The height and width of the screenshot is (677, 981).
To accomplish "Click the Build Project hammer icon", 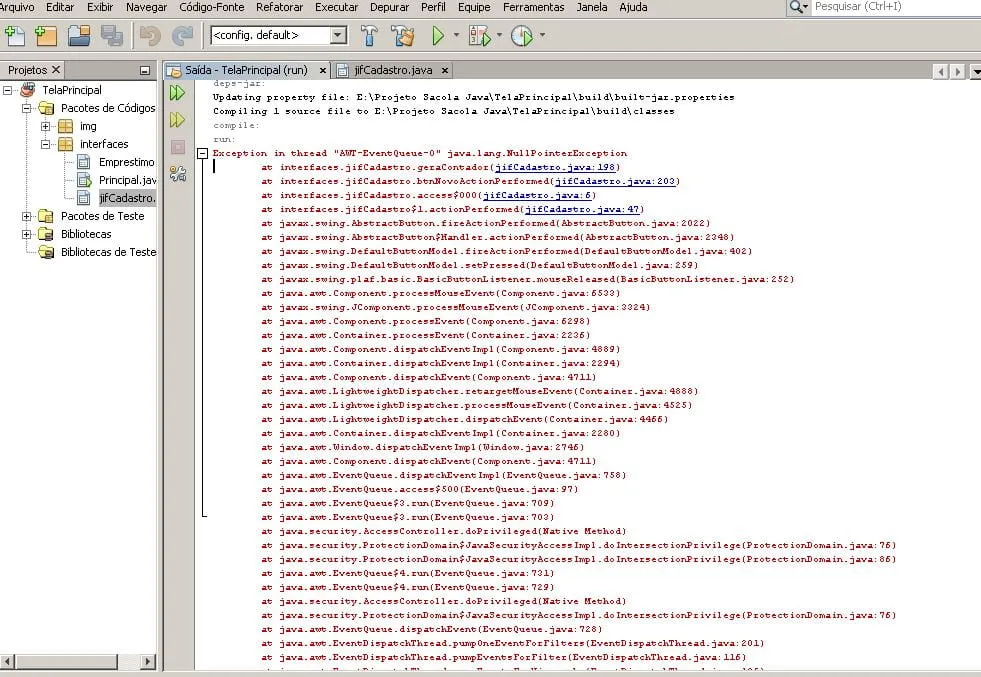I will [x=369, y=36].
